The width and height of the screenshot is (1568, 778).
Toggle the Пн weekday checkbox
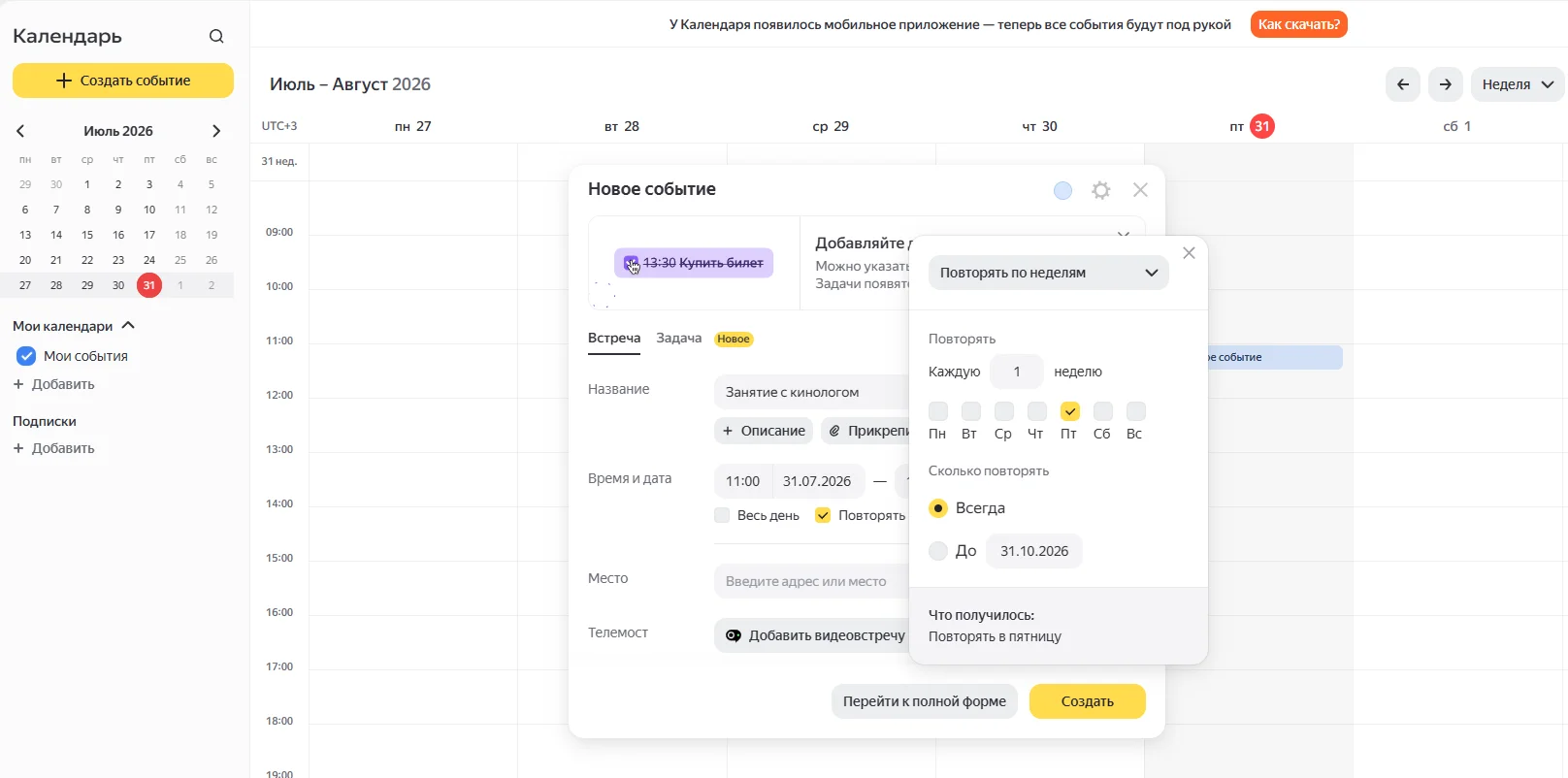(x=938, y=411)
